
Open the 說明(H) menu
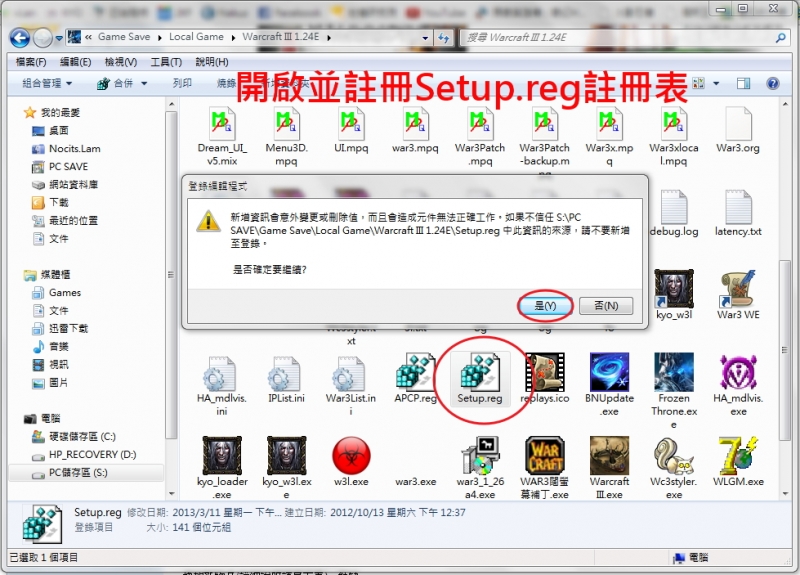coord(212,62)
